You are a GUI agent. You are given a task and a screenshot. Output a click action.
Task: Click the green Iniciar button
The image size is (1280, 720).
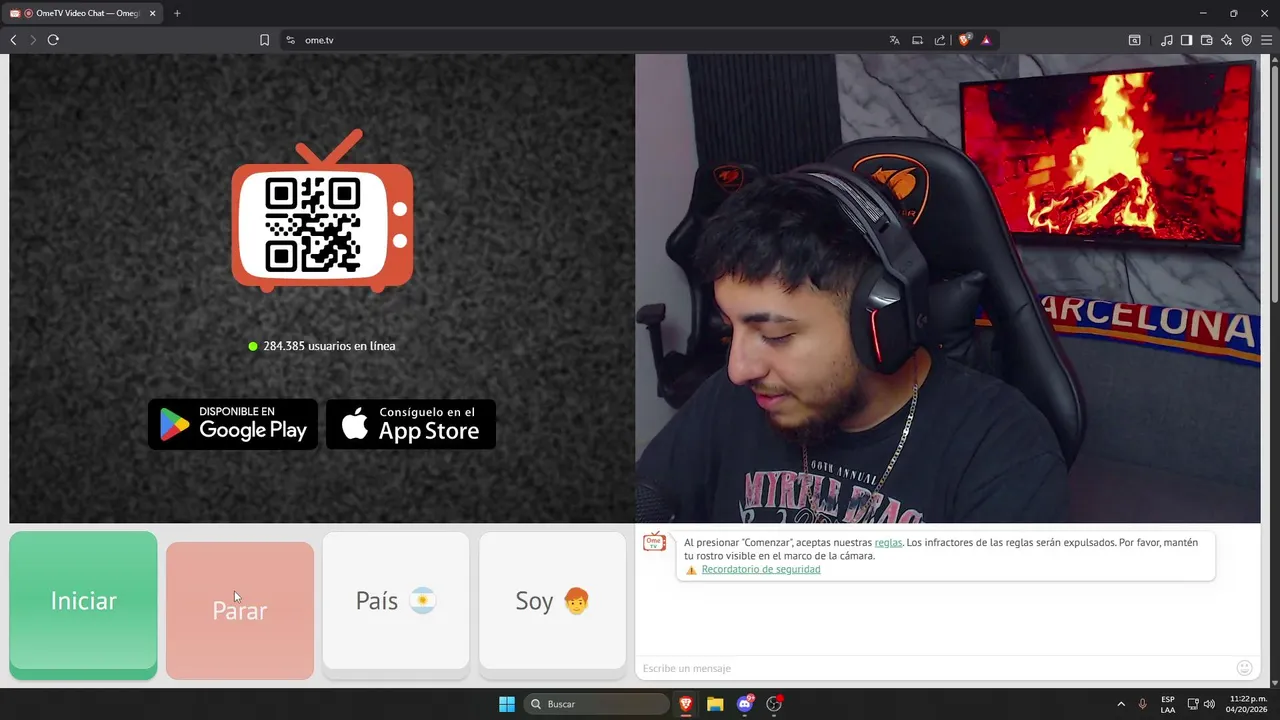[x=83, y=604]
